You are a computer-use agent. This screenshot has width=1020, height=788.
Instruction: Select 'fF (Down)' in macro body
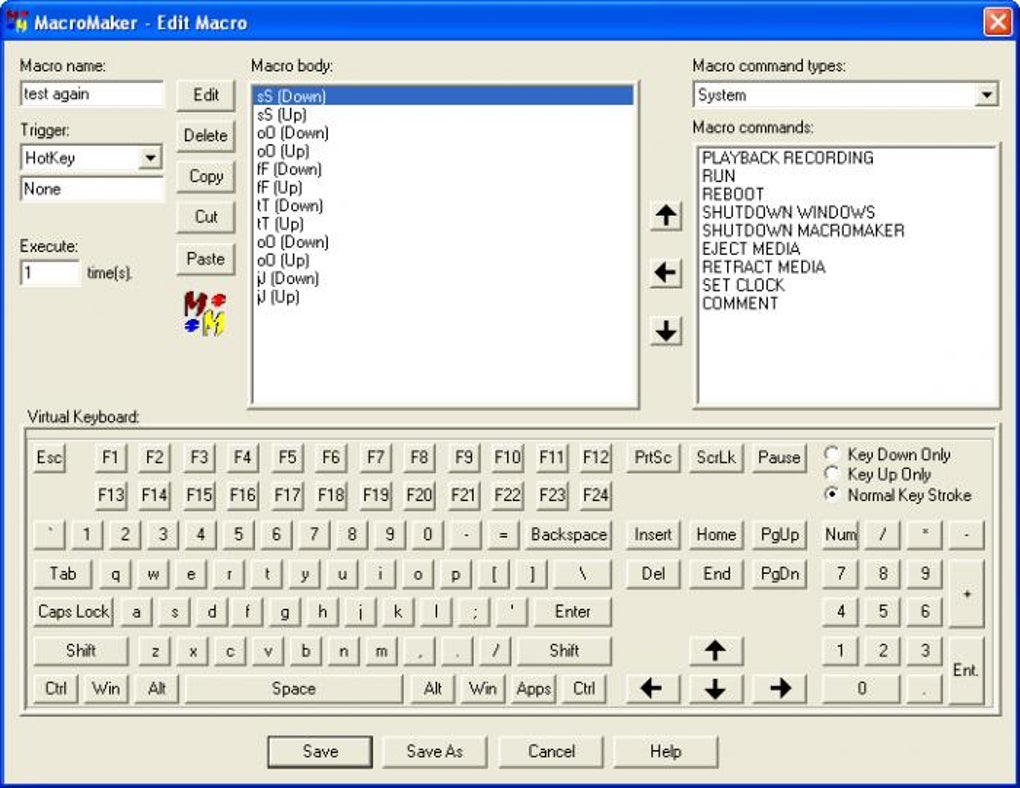442,169
